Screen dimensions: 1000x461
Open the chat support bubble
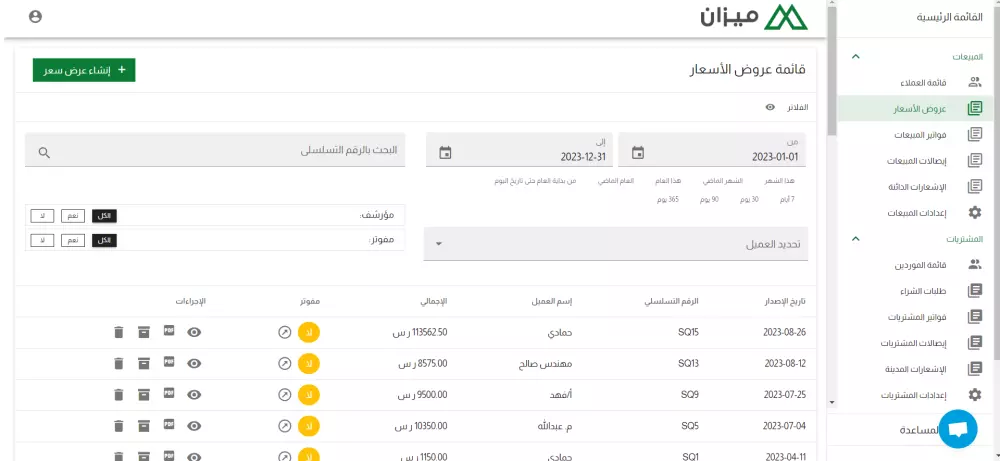pos(958,429)
